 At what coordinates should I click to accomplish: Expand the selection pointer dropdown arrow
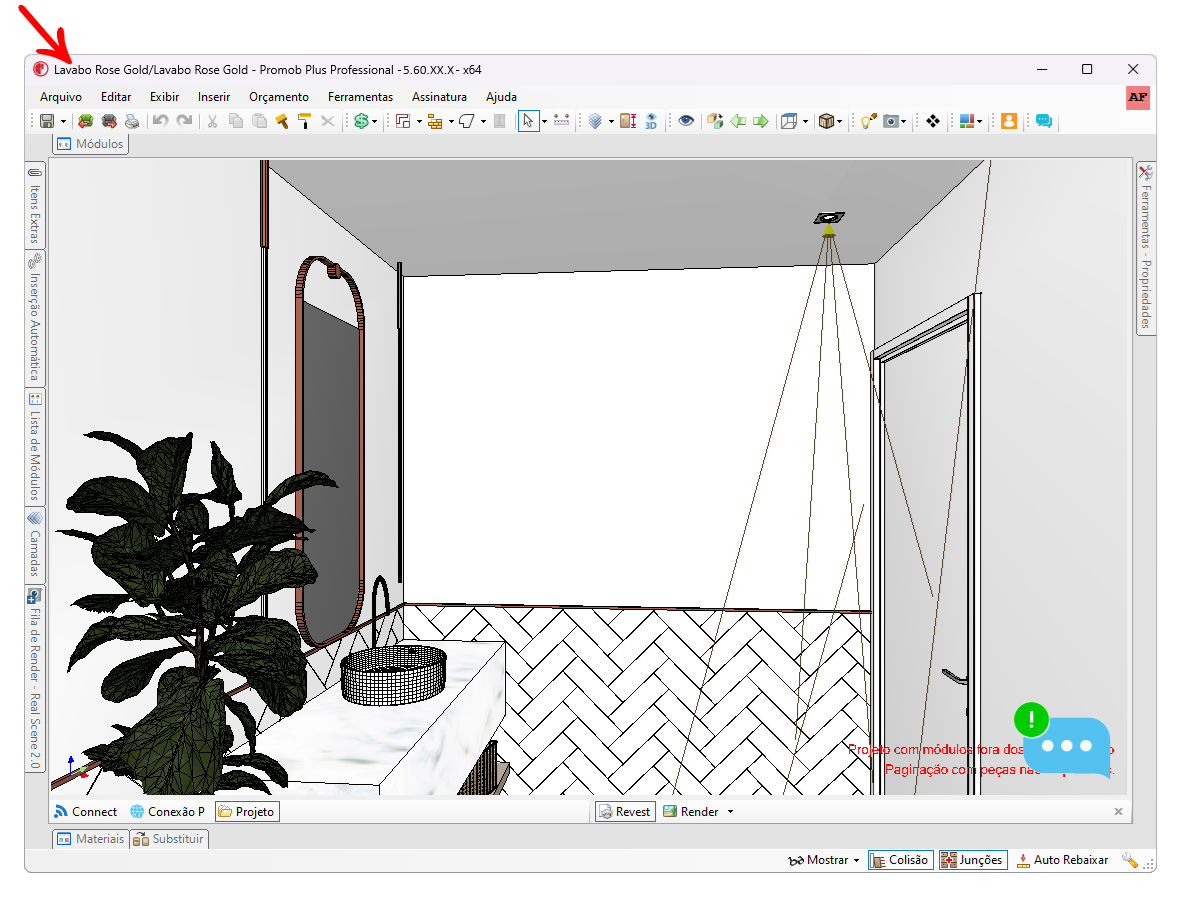pyautogui.click(x=544, y=121)
